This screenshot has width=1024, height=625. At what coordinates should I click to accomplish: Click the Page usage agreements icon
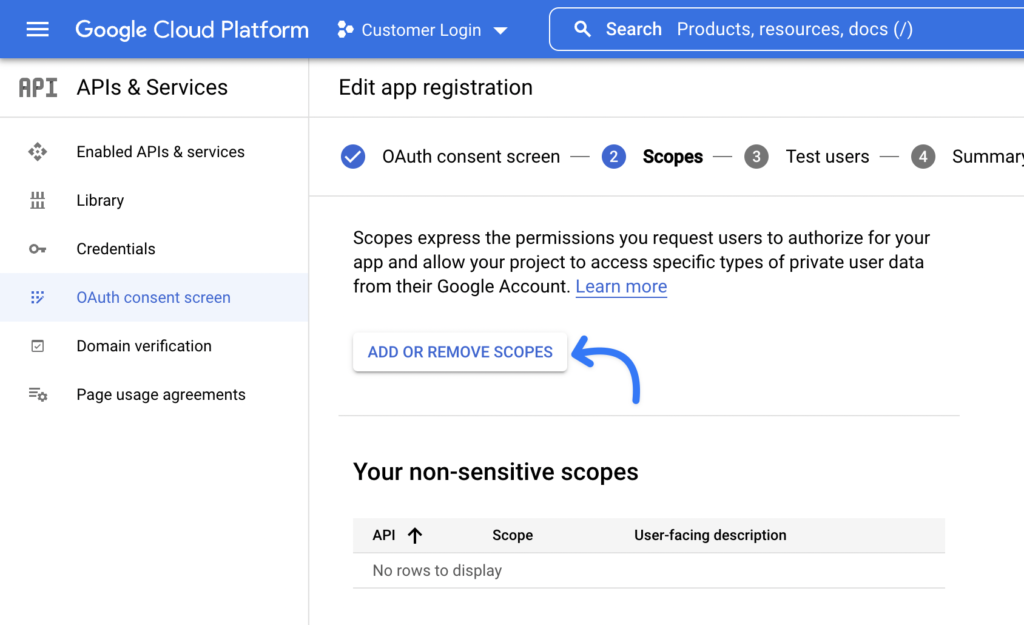point(37,394)
